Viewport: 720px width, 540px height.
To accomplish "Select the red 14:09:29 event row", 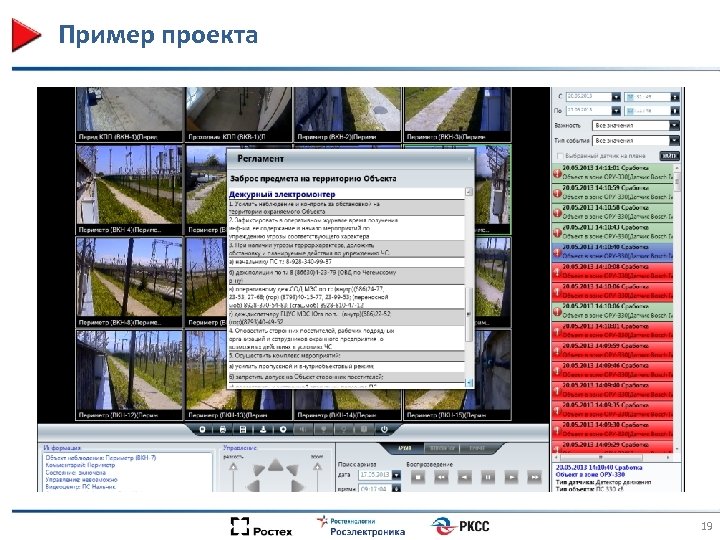I will pyautogui.click(x=613, y=447).
